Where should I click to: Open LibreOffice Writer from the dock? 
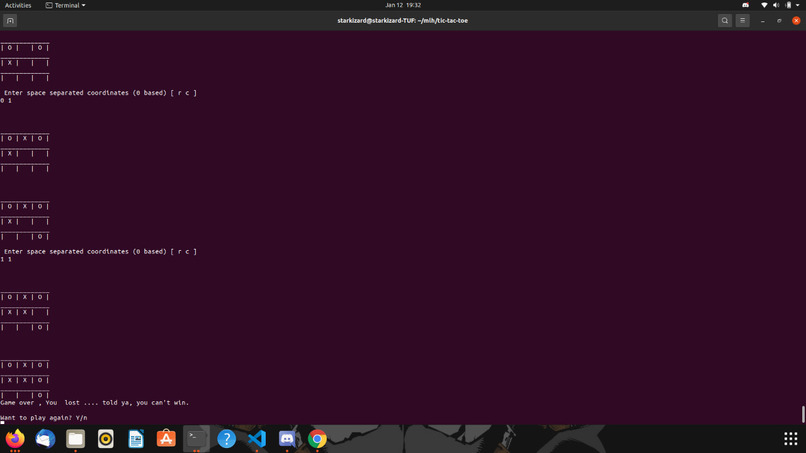[x=136, y=439]
